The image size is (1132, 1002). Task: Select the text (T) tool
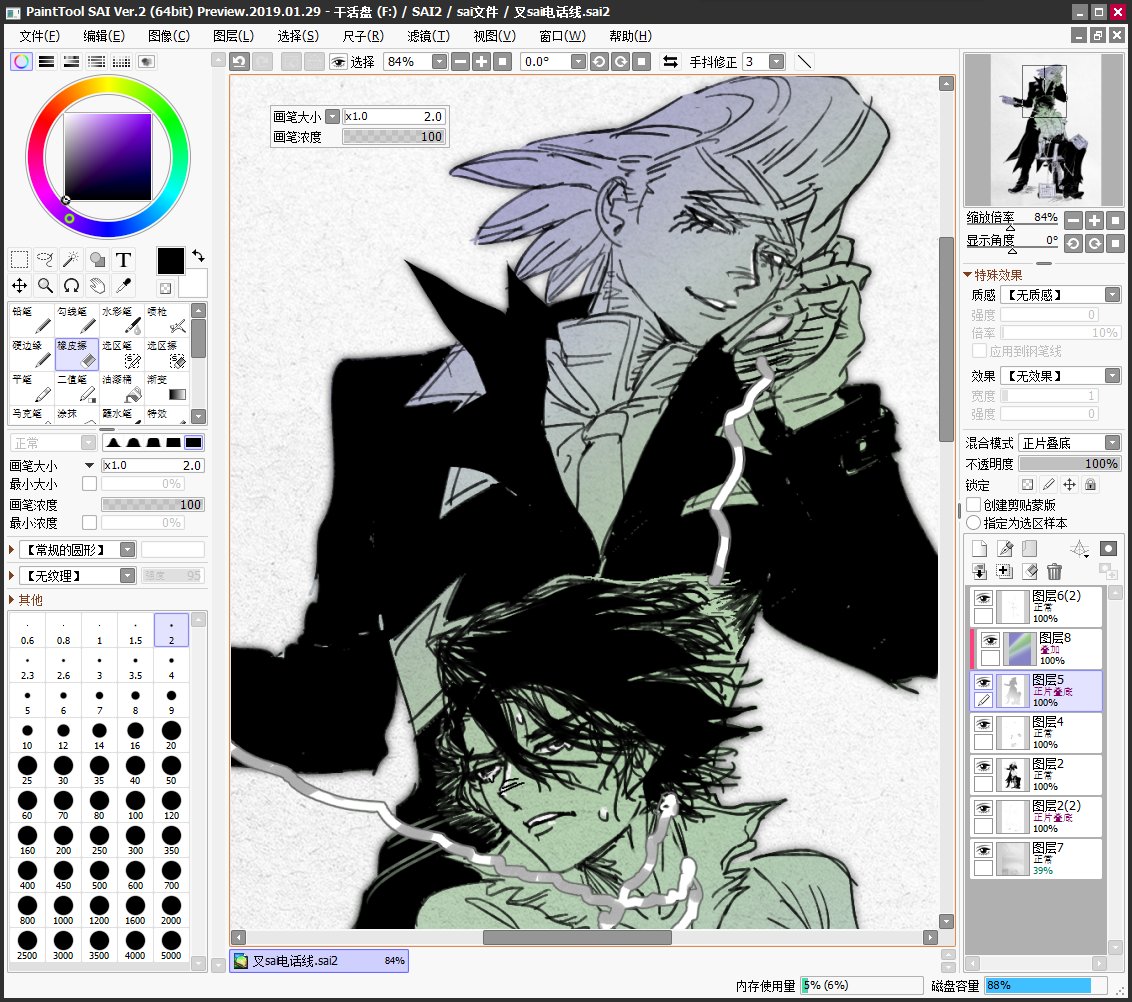coord(123,259)
